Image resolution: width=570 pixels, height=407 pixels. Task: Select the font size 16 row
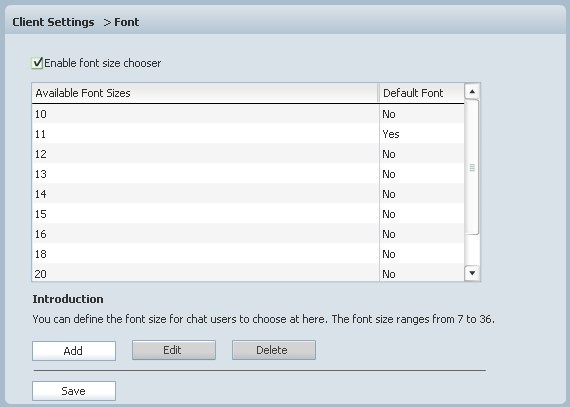tap(248, 234)
